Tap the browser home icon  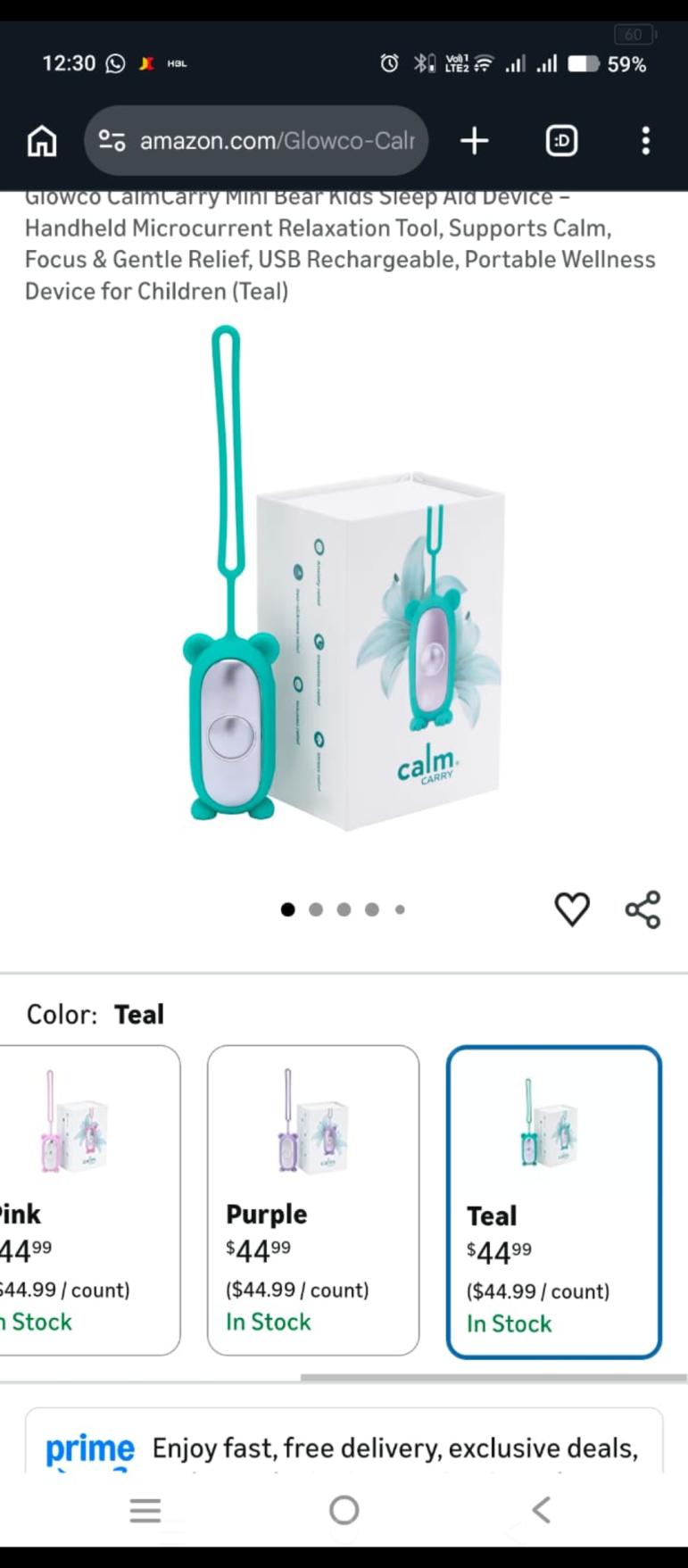click(42, 141)
